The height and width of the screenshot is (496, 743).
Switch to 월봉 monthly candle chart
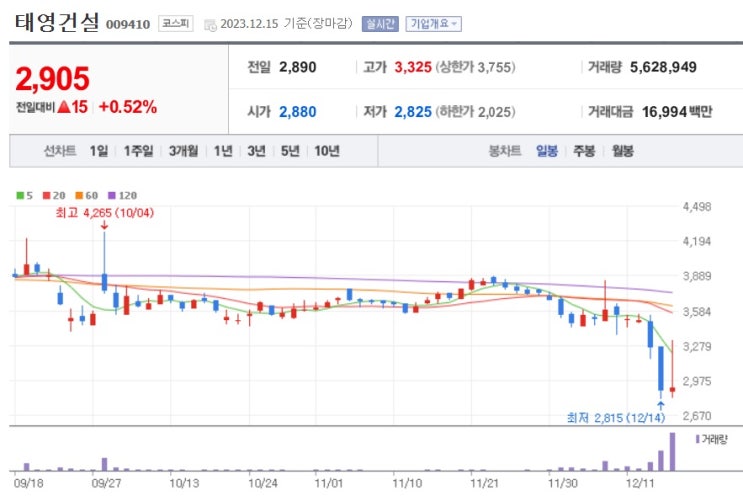(x=622, y=151)
